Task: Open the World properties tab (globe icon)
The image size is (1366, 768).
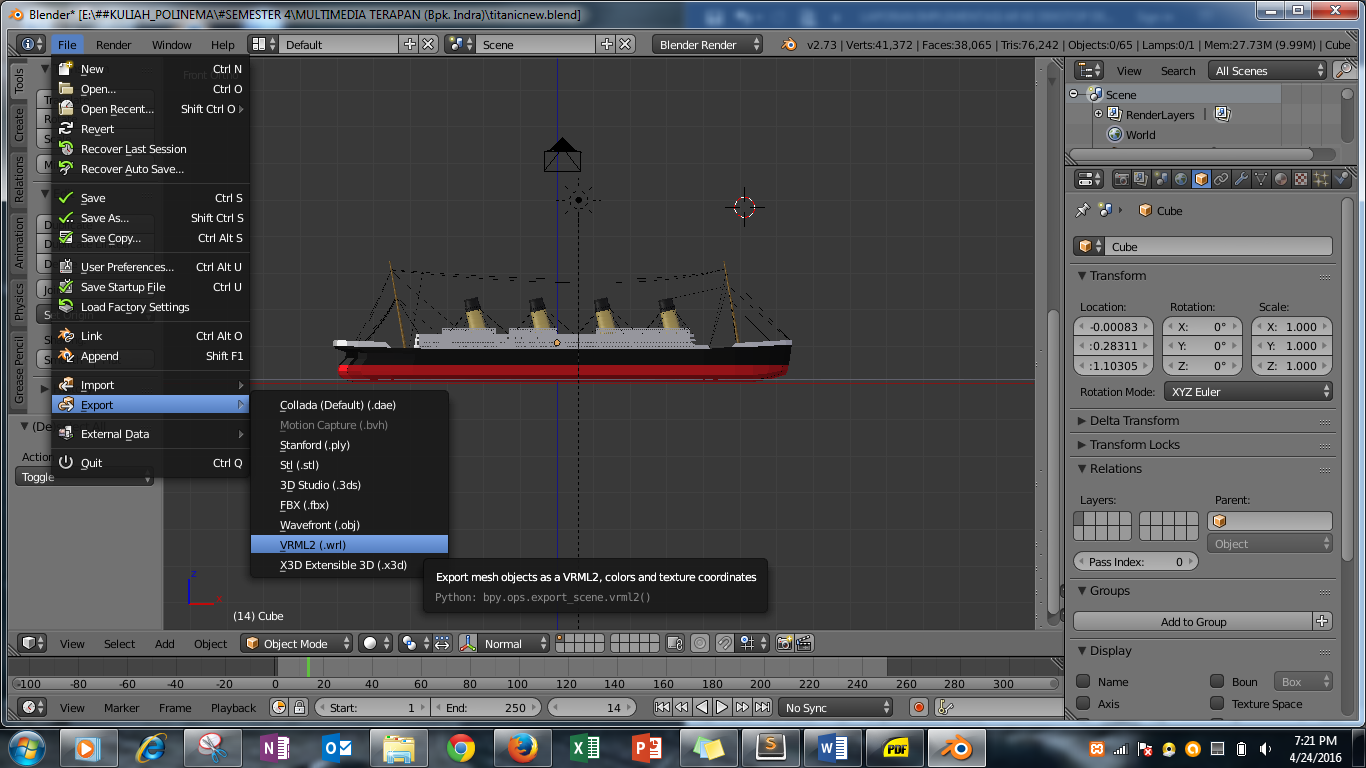Action: 1181,179
